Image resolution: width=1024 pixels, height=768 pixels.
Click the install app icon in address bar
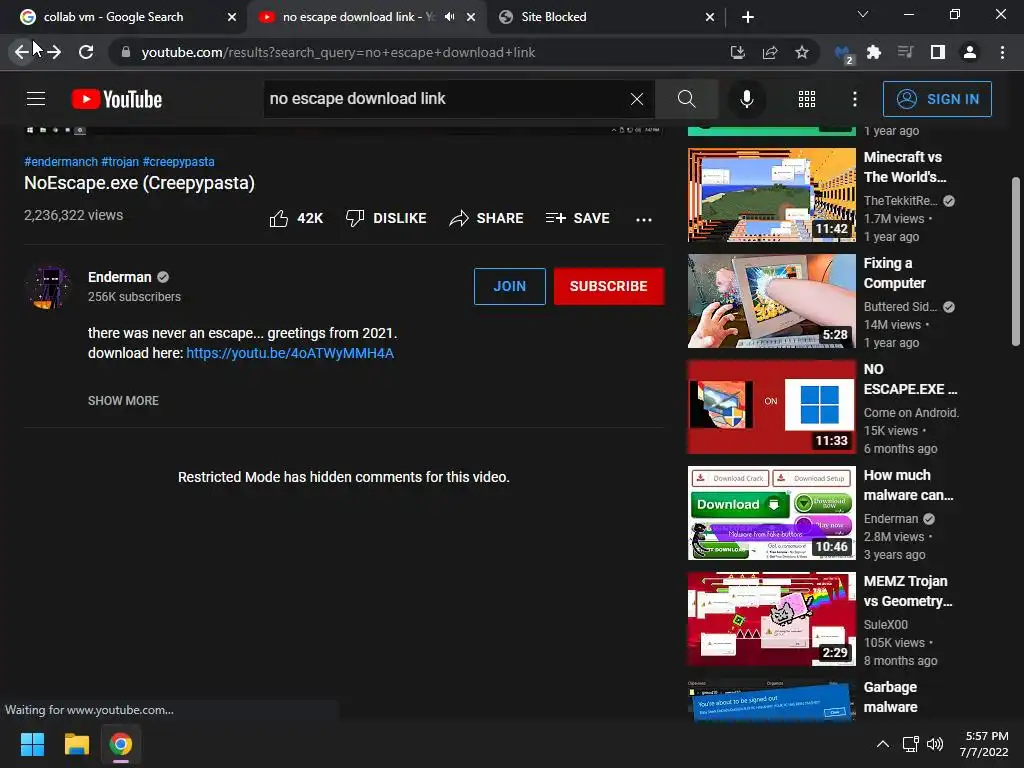tap(737, 52)
